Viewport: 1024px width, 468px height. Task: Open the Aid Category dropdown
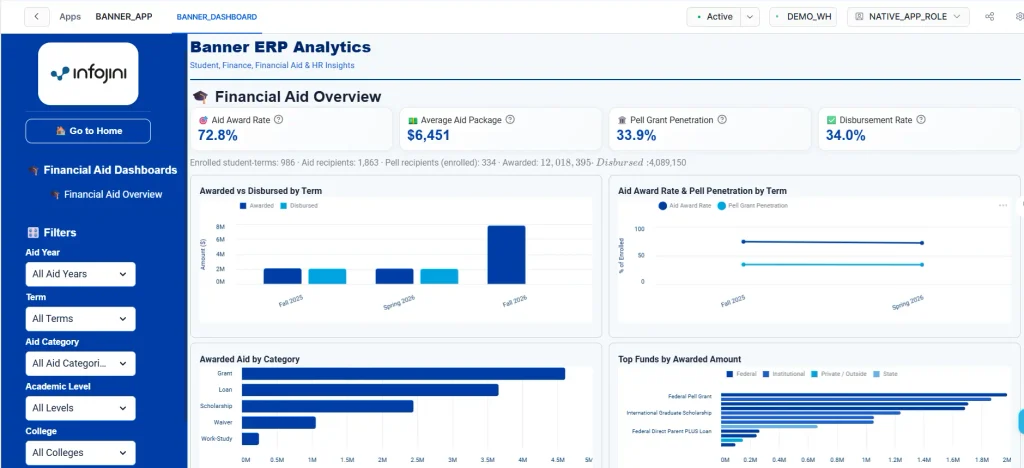[x=80, y=364]
